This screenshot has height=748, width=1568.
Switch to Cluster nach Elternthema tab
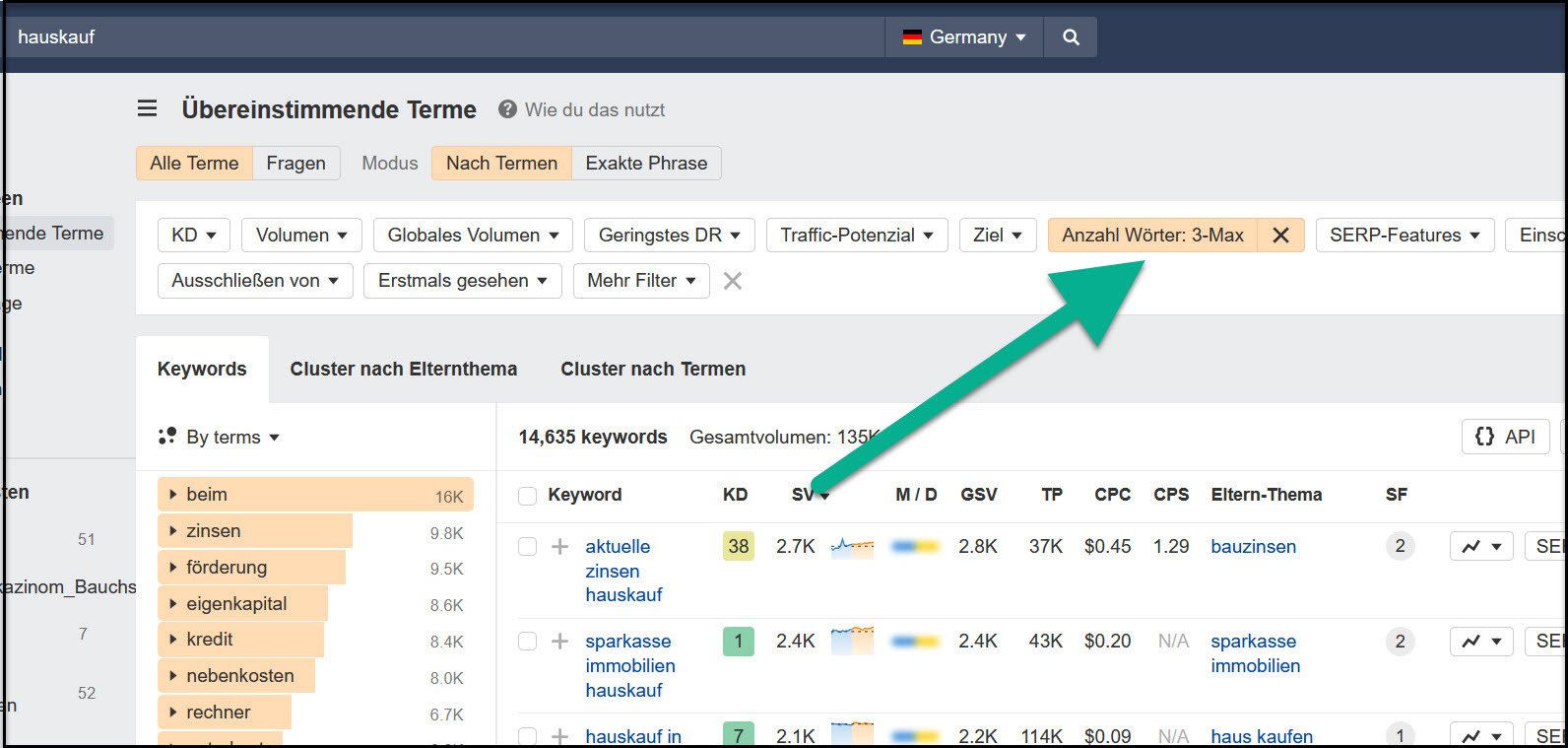point(403,369)
